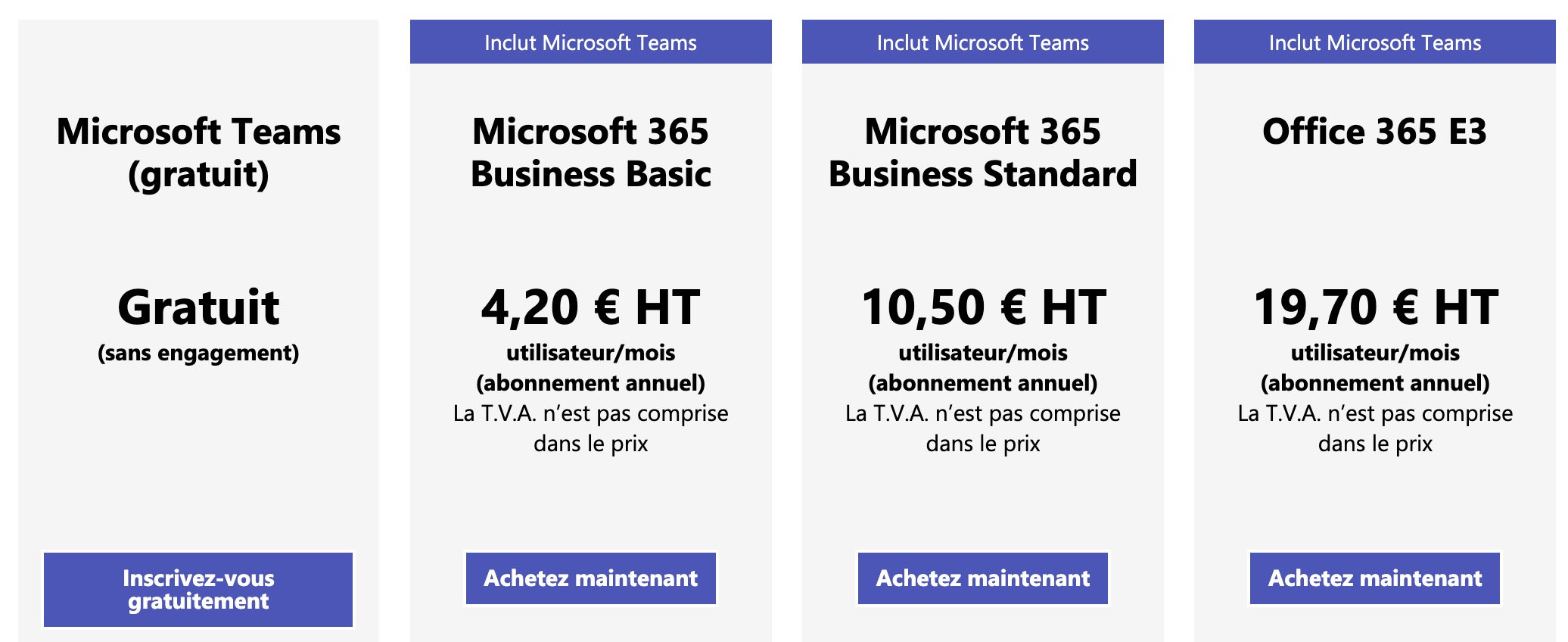Viewport: 1568px width, 642px height.
Task: Click the 19,70 € HT price
Action: click(1374, 307)
